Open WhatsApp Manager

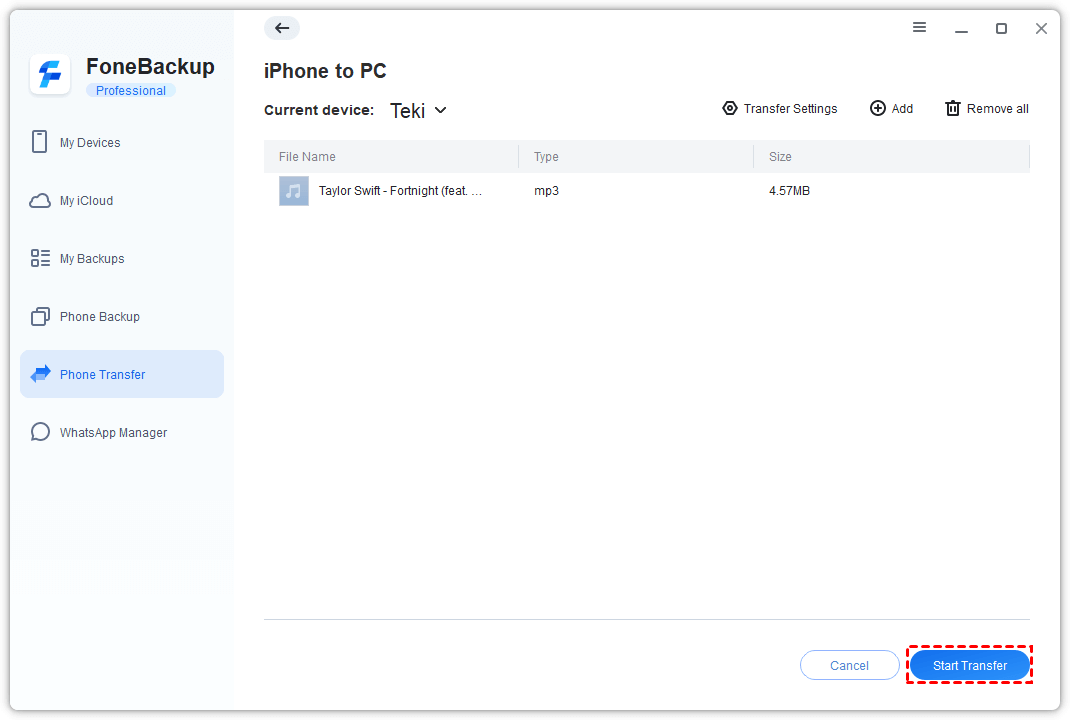(x=113, y=433)
